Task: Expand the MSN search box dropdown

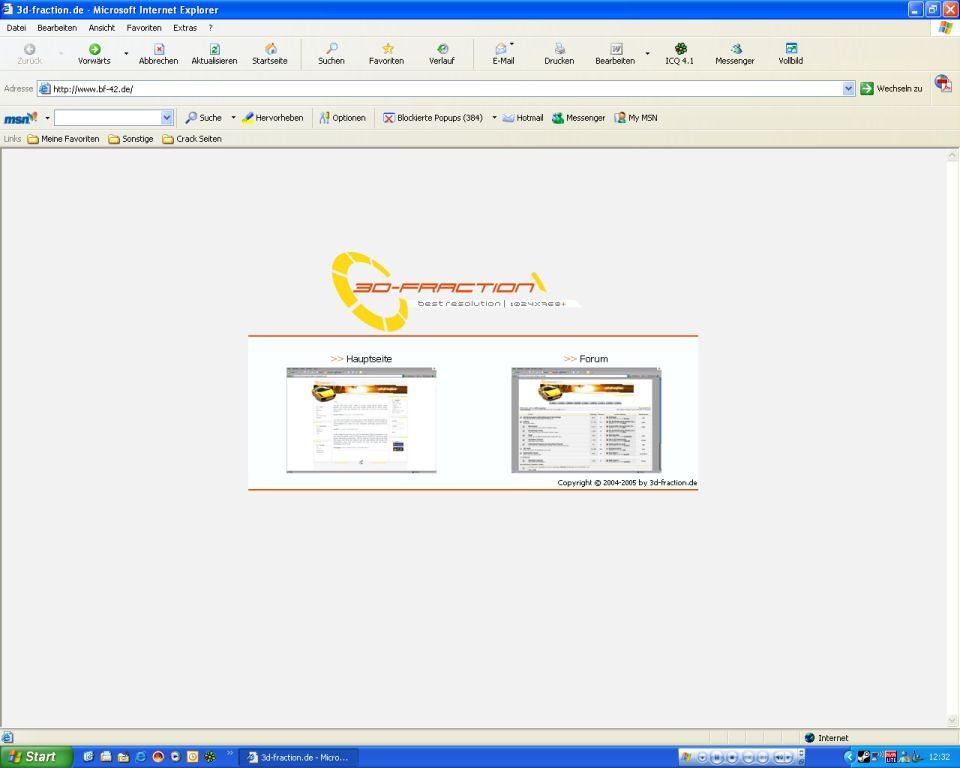Action: 167,118
